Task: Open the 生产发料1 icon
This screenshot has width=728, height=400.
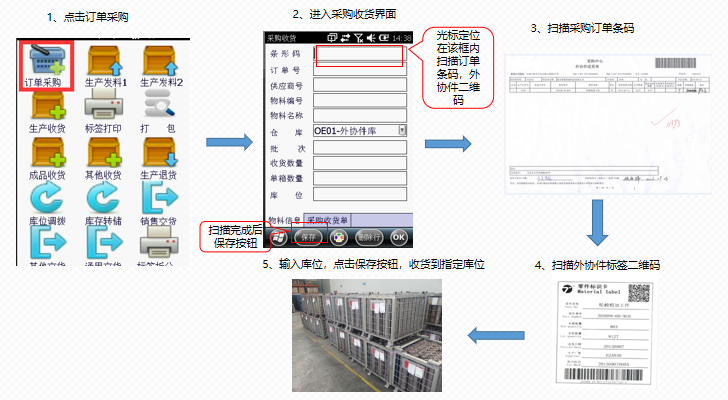Action: (104, 60)
